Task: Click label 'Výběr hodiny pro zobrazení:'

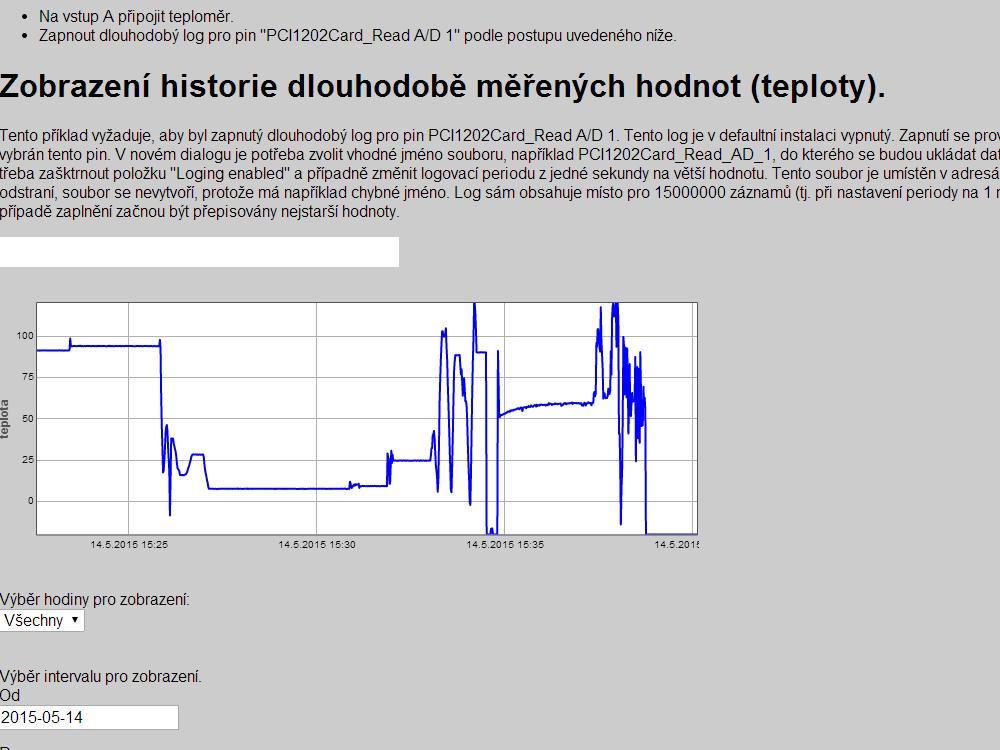Action: [x=94, y=599]
